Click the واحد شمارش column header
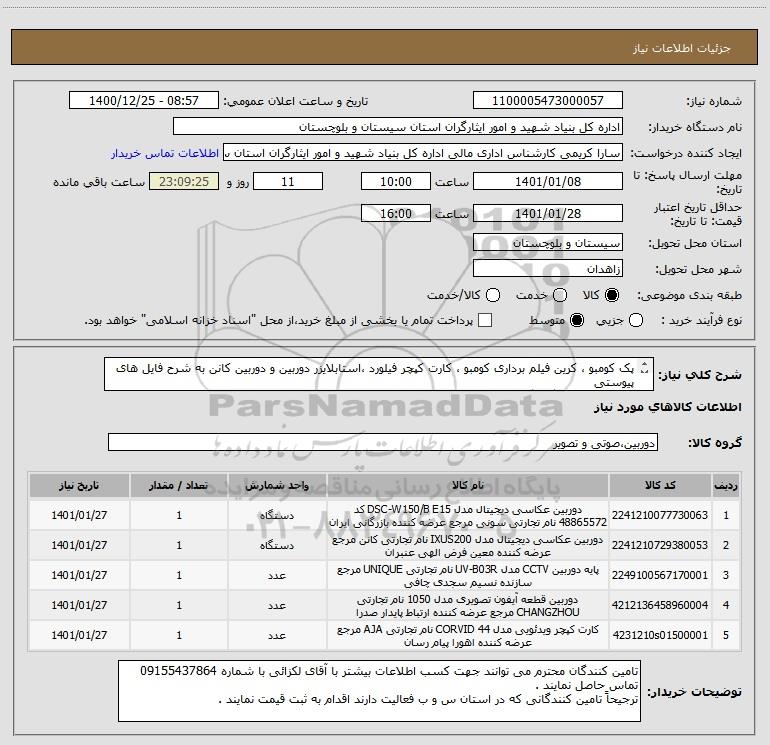Screen dimensions: 770x745 [x=277, y=485]
